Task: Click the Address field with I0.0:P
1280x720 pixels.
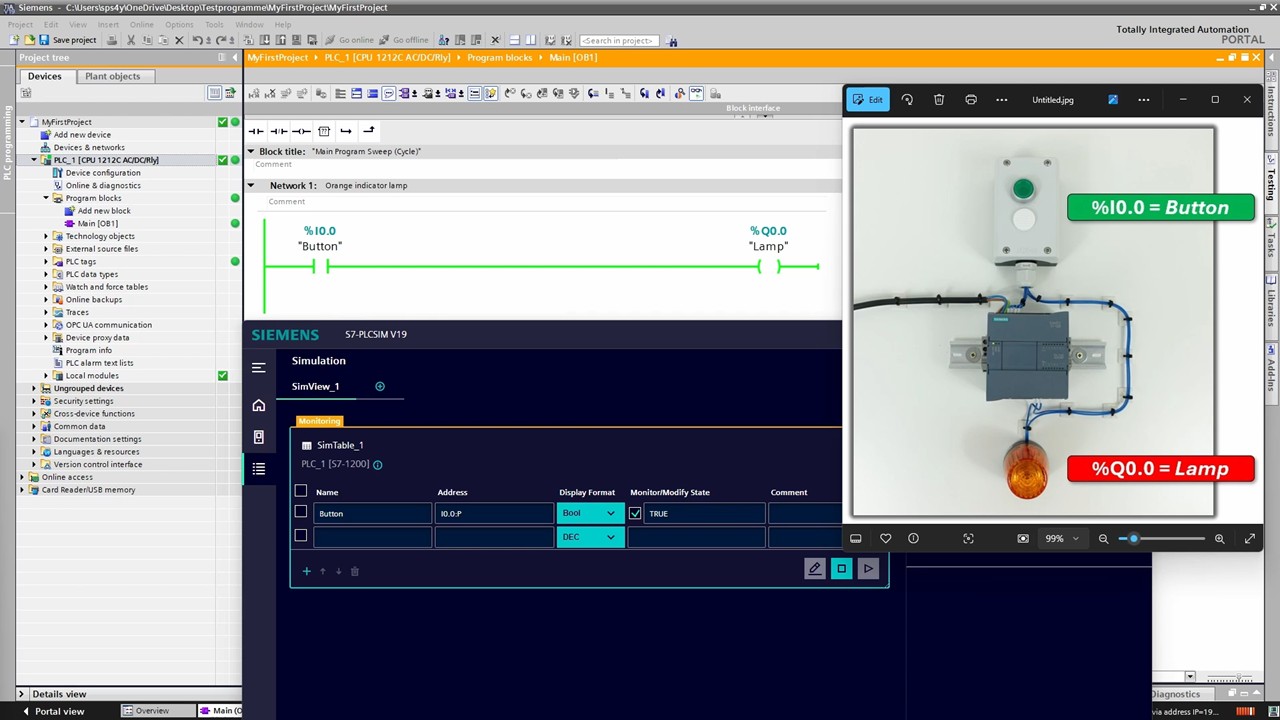Action: pos(494,513)
